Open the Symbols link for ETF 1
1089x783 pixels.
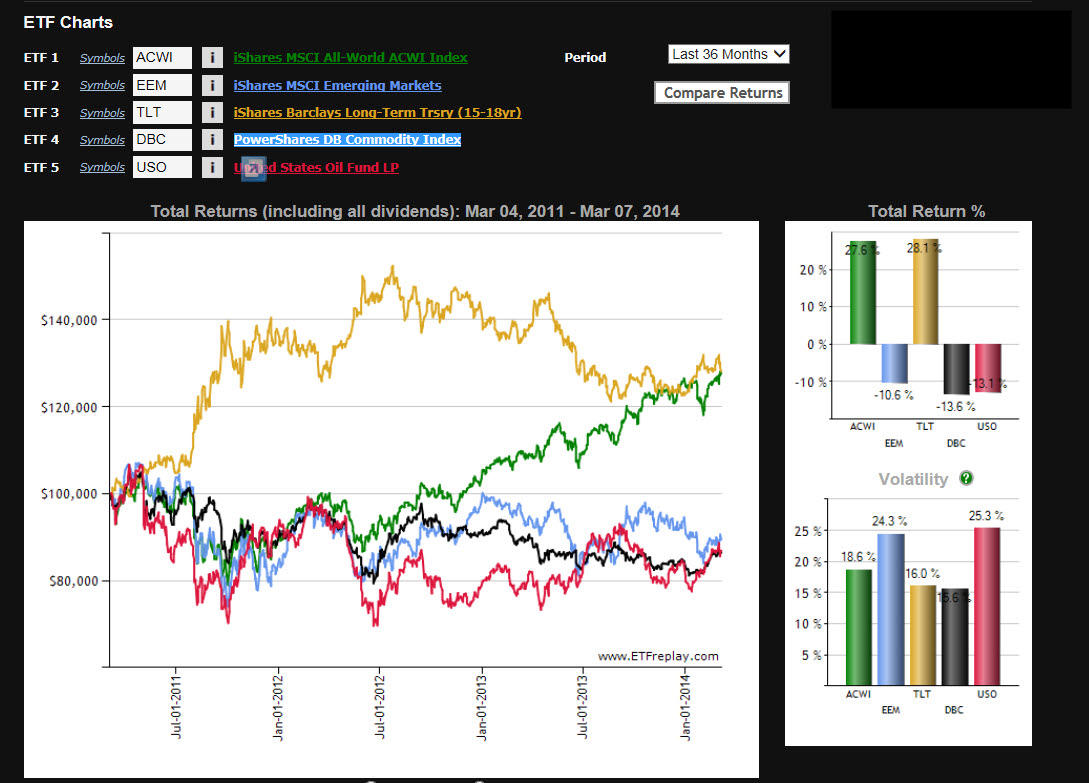pyautogui.click(x=102, y=58)
